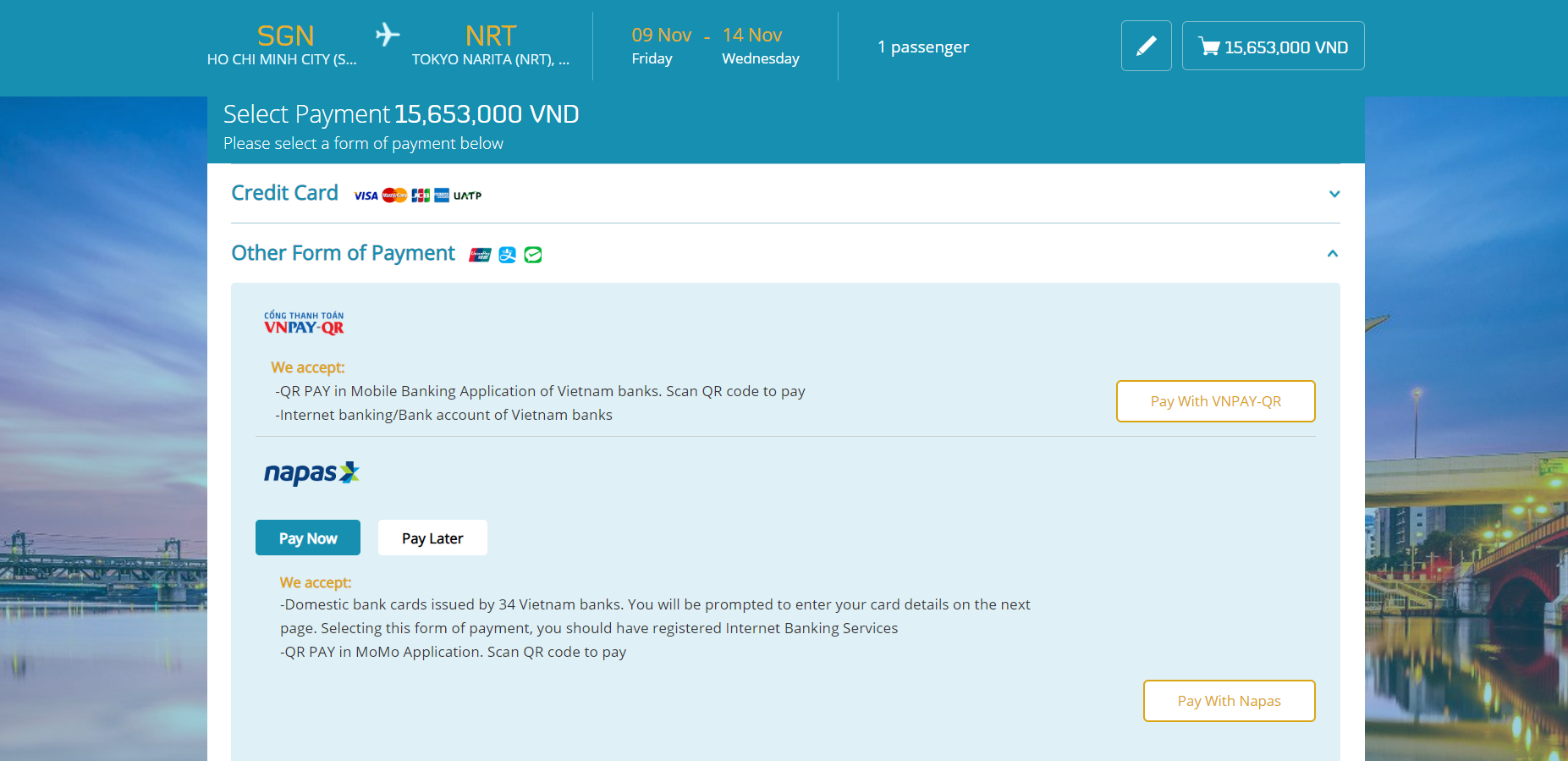Click the NRT destination airport code
1568x761 pixels.
click(491, 36)
